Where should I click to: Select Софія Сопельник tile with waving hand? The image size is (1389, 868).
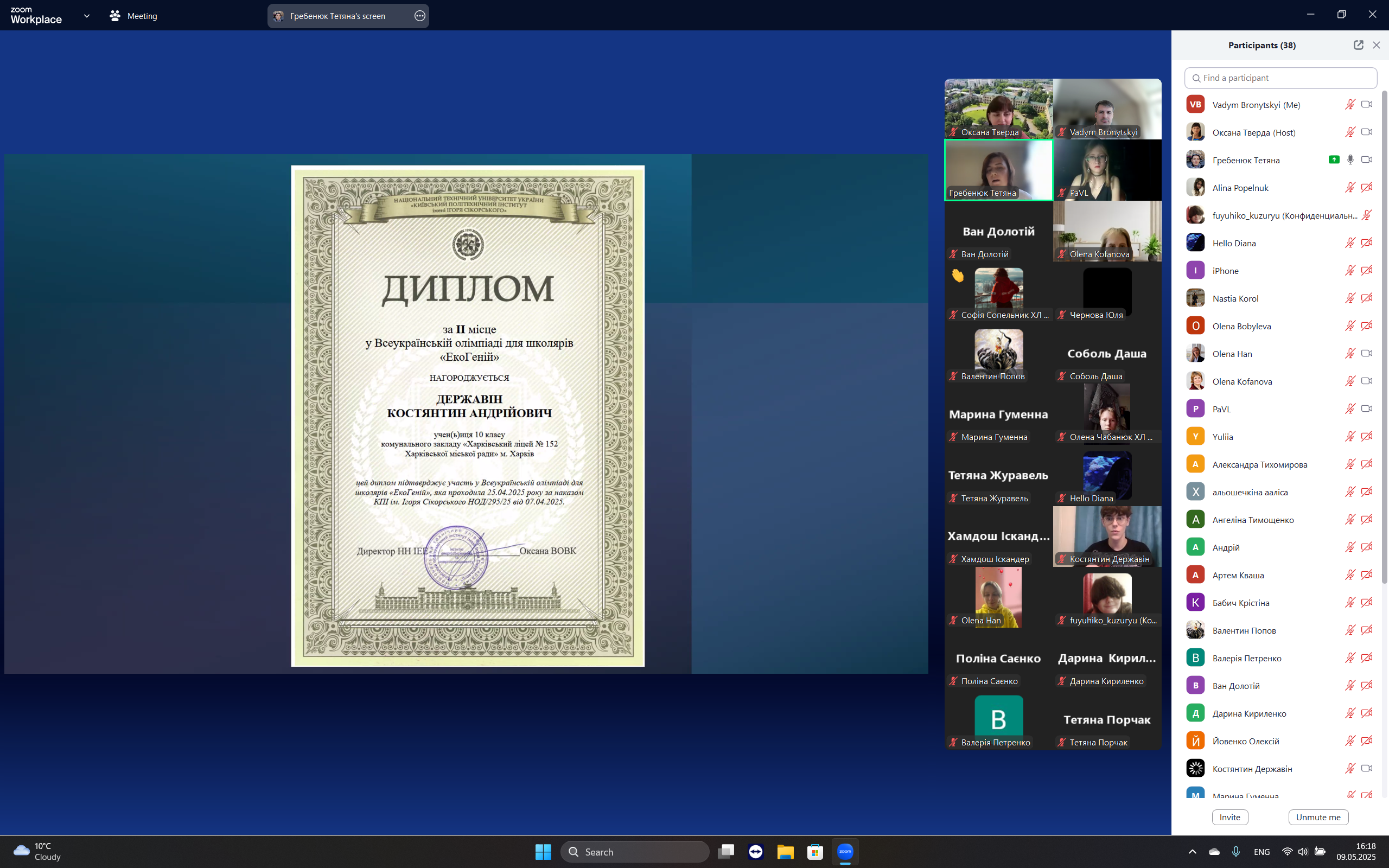click(999, 292)
